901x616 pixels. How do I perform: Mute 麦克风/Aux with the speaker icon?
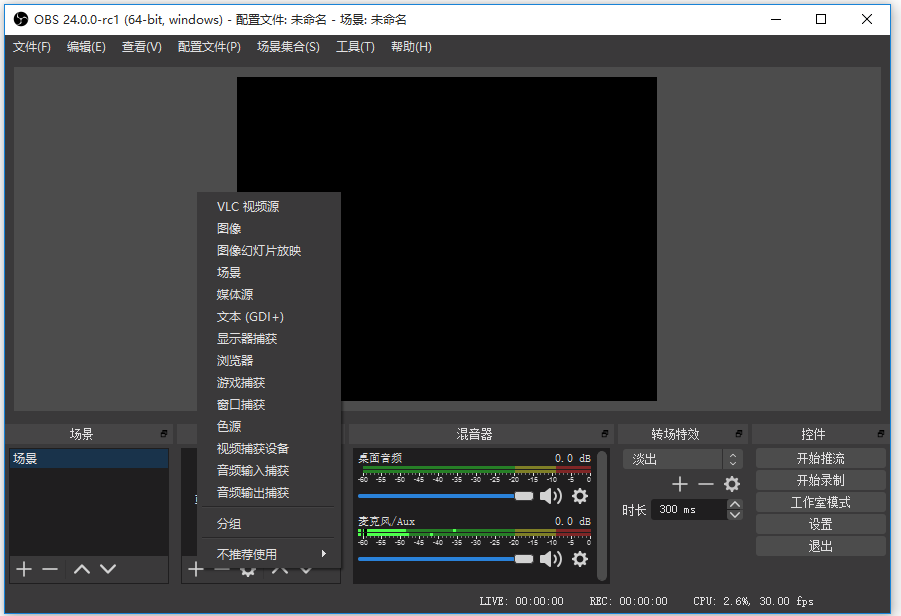pyautogui.click(x=551, y=559)
